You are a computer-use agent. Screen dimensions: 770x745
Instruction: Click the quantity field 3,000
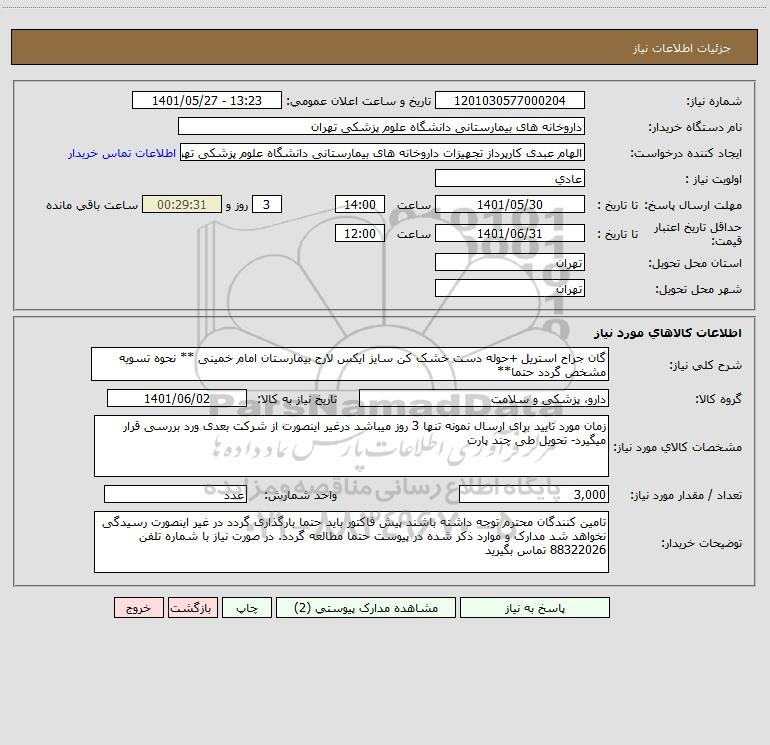point(534,495)
